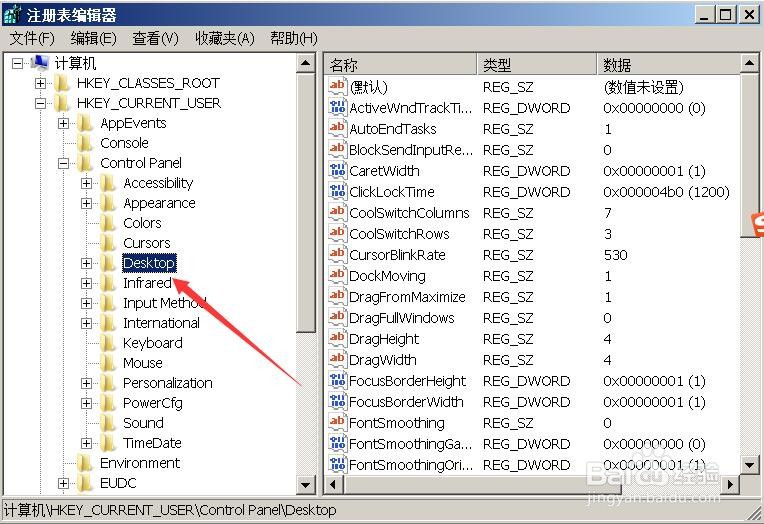
Task: Expand the EUDC key
Action: (63, 483)
